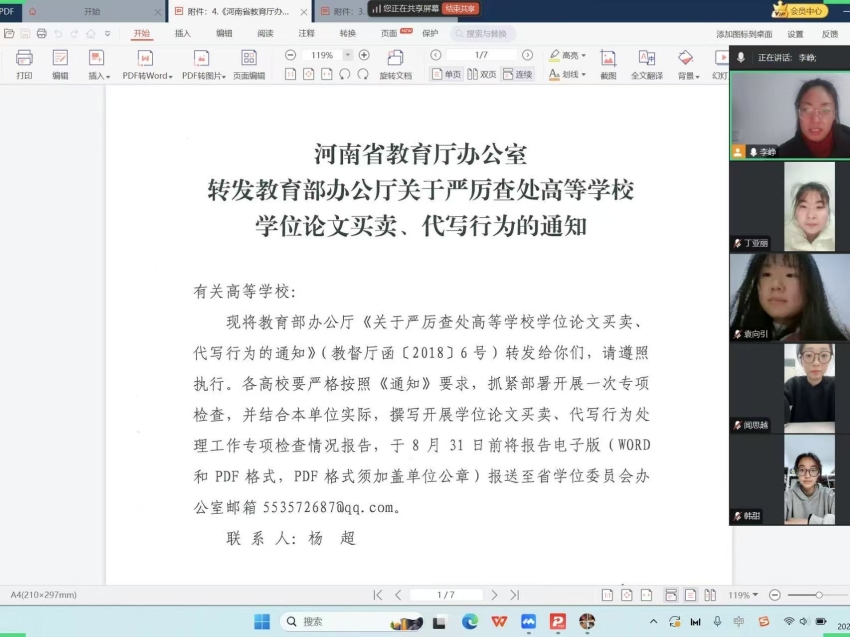The width and height of the screenshot is (850, 637).
Task: Rotate the page clockwise
Action: [363, 74]
